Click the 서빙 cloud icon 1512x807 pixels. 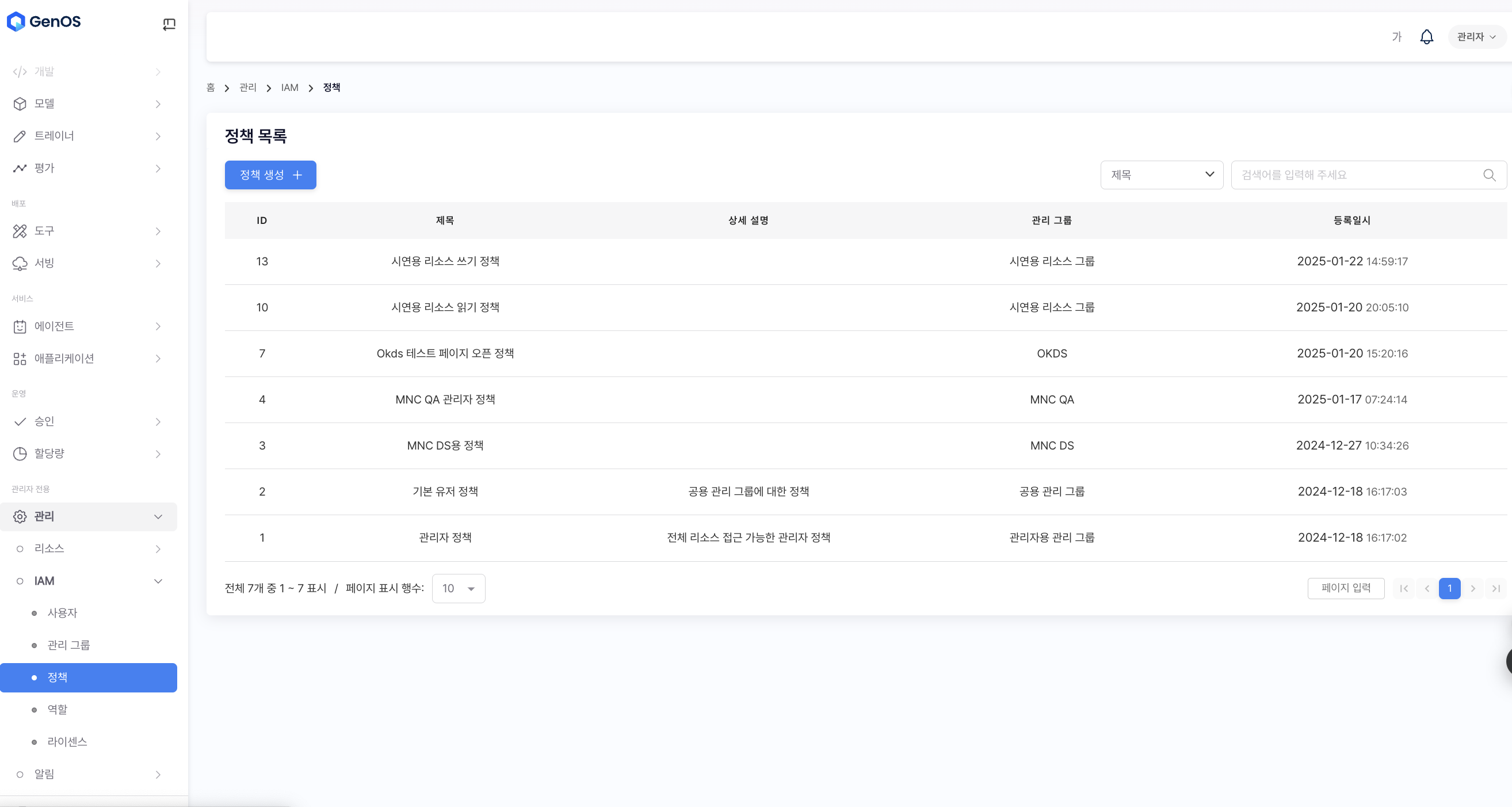click(x=20, y=264)
